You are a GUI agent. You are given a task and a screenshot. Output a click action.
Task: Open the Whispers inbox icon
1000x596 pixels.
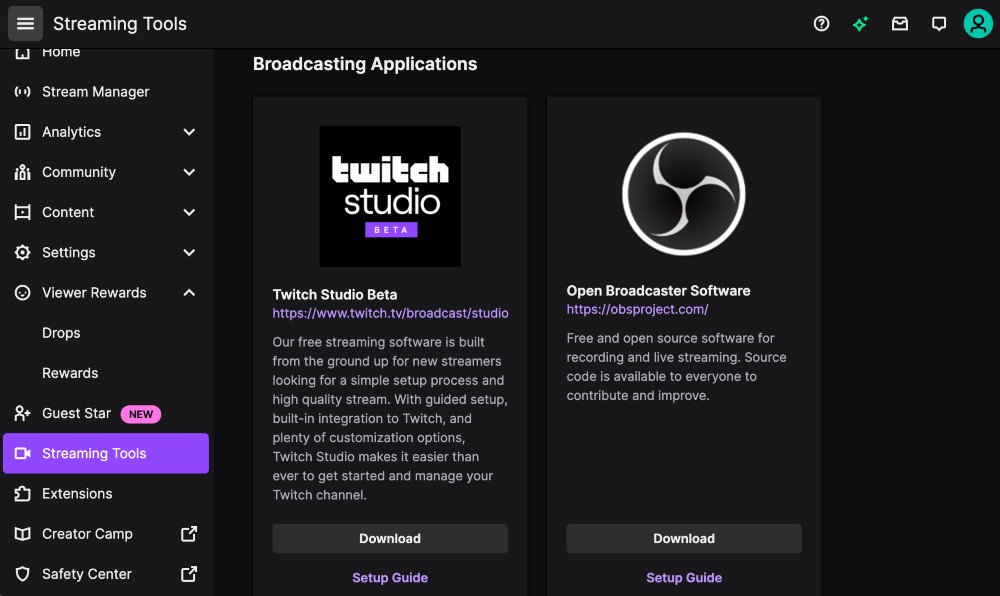(x=900, y=23)
